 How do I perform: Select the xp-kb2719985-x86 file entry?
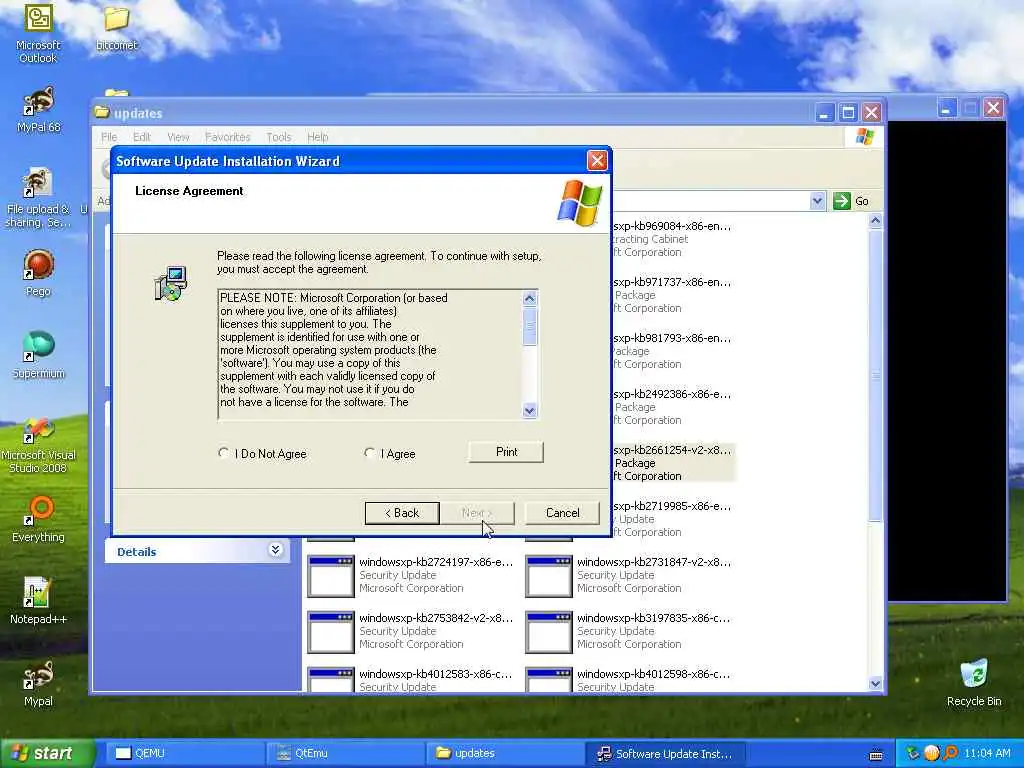(x=672, y=519)
